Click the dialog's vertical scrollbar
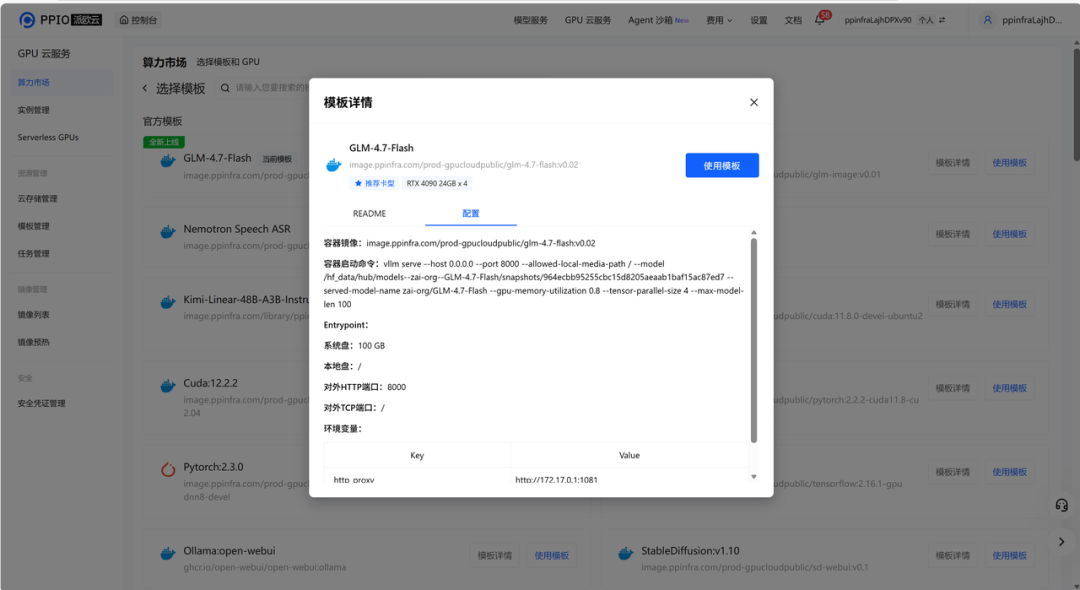 click(x=754, y=340)
